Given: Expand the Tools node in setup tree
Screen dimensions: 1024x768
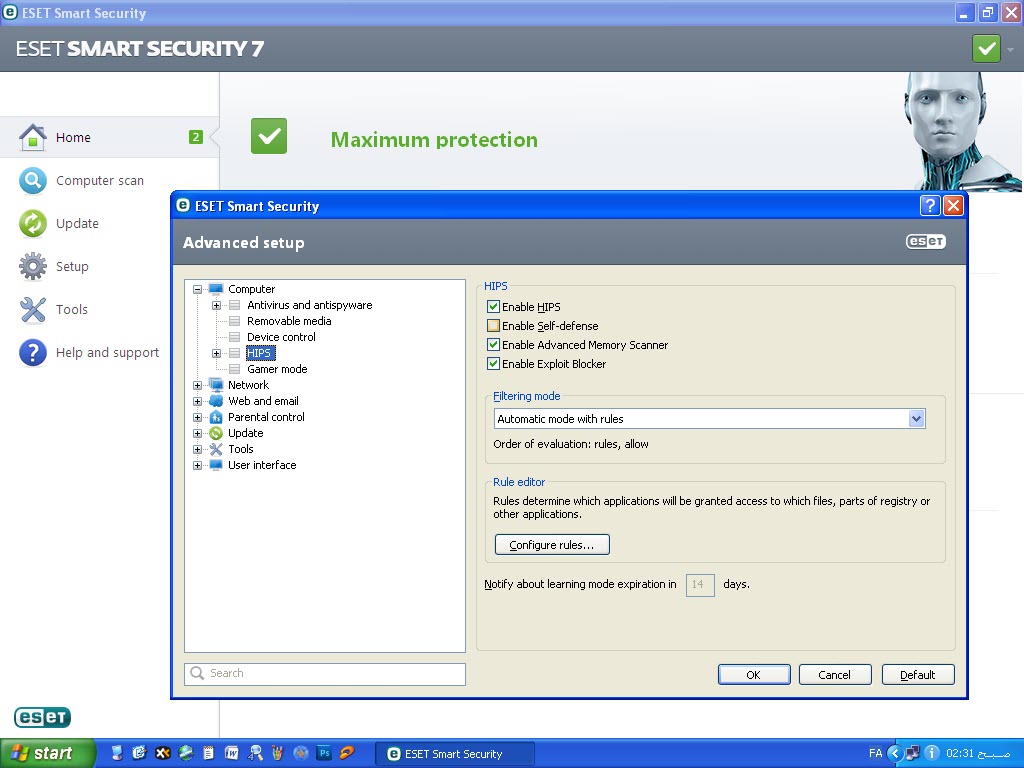Looking at the screenshot, I should pyautogui.click(x=197, y=449).
